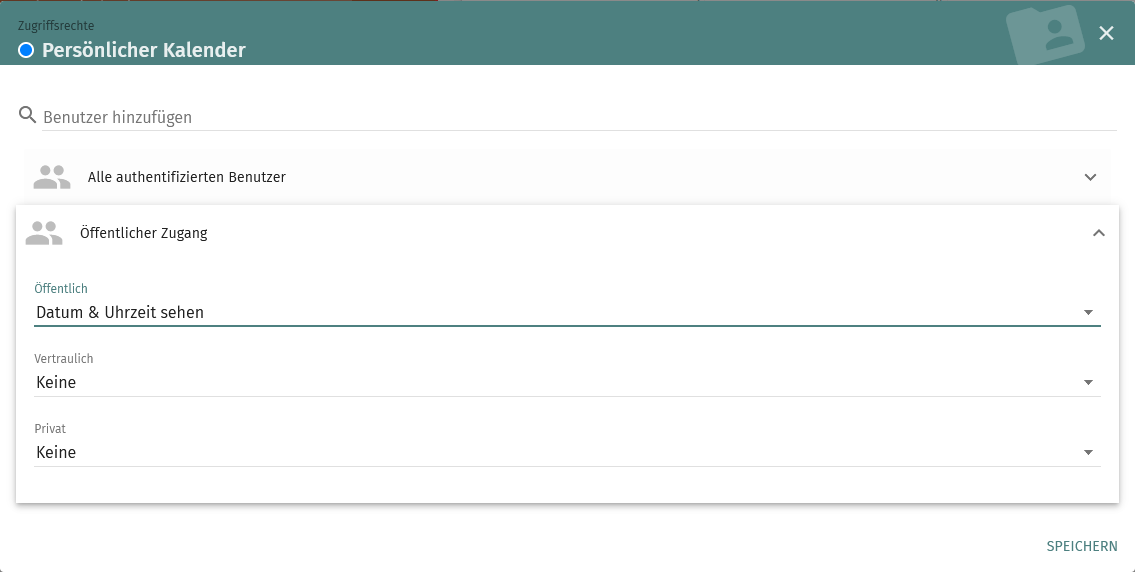Click people icon beside Öffentlicher Zugang
This screenshot has height=572, width=1135.
tap(44, 233)
